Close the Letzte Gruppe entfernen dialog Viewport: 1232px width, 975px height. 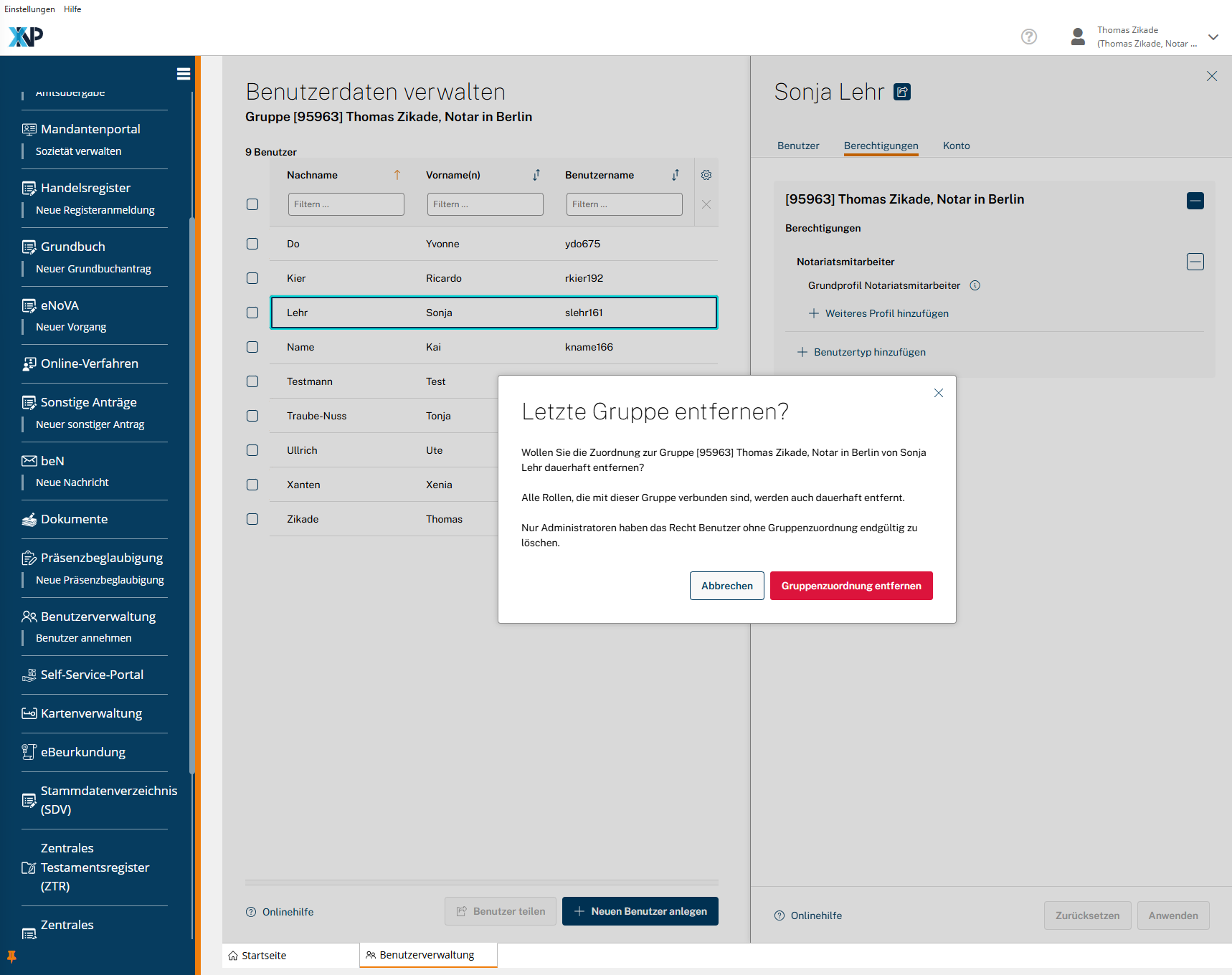click(x=938, y=393)
